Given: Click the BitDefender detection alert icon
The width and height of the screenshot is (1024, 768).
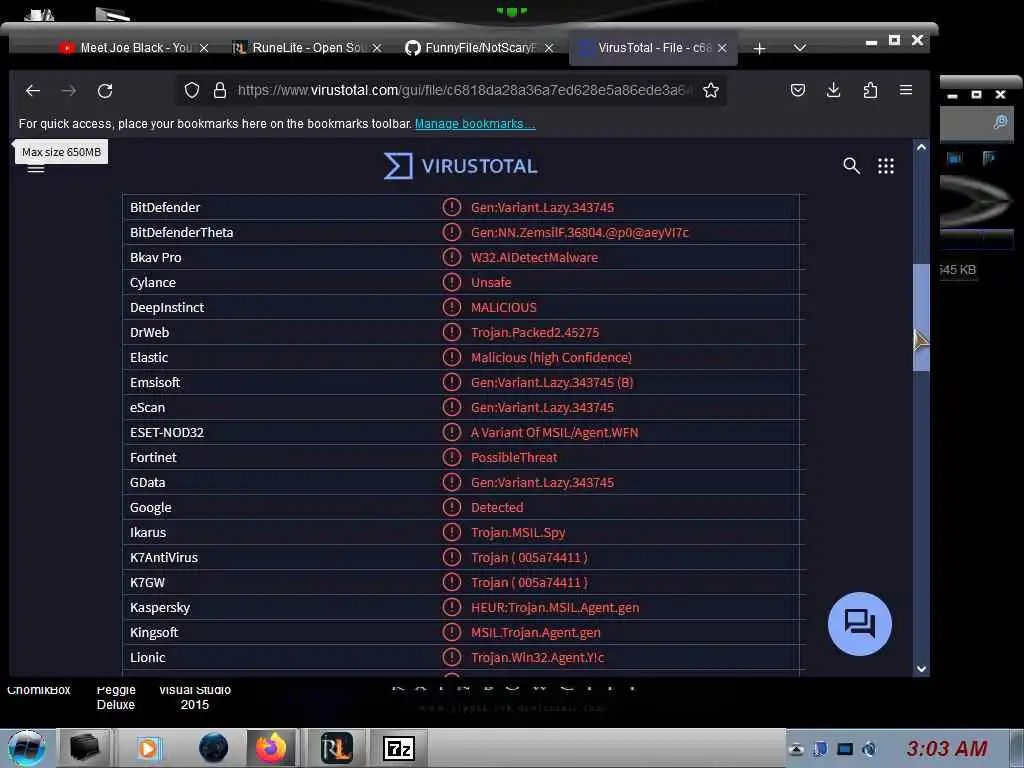Looking at the screenshot, I should pyautogui.click(x=451, y=207).
